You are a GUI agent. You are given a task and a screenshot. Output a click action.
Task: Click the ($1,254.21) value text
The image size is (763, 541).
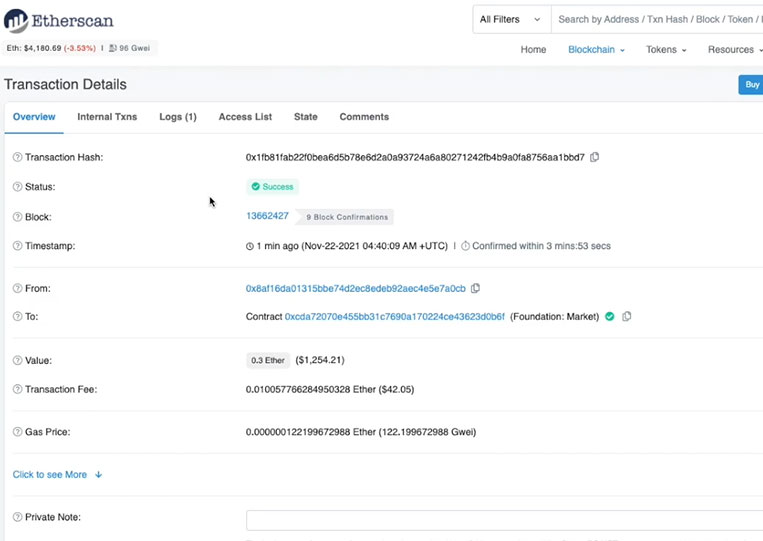tap(320, 360)
